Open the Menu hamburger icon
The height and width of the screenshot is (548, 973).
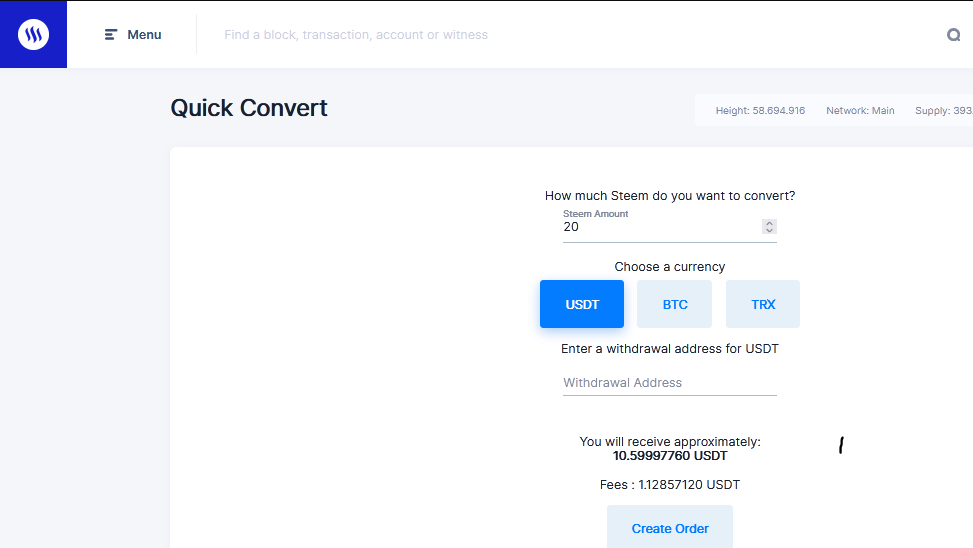(110, 35)
